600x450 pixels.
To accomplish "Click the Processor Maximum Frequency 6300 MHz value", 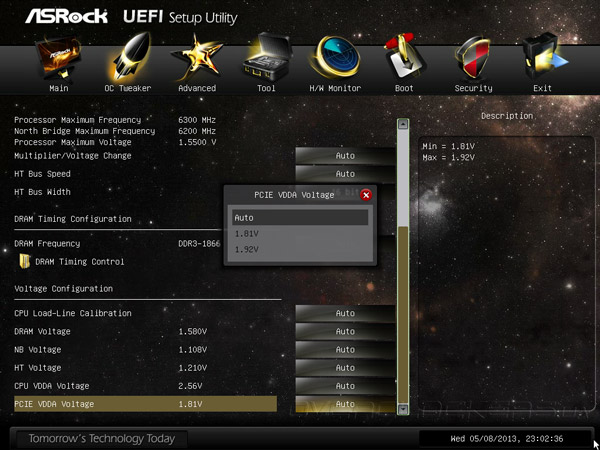I will (x=197, y=120).
